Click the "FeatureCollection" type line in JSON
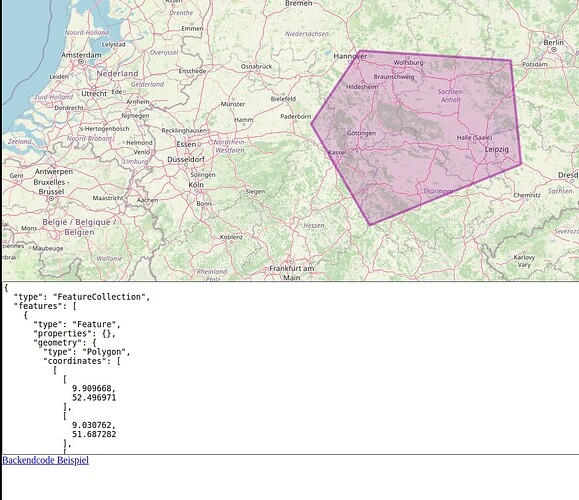The height and width of the screenshot is (500, 579). (82, 297)
